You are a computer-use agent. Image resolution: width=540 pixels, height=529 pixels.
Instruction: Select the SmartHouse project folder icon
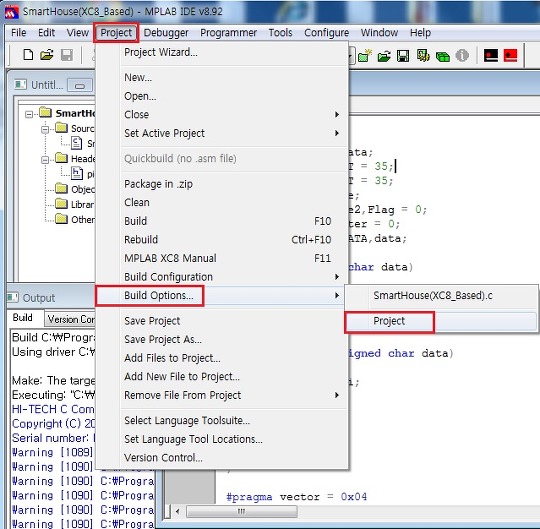45,112
